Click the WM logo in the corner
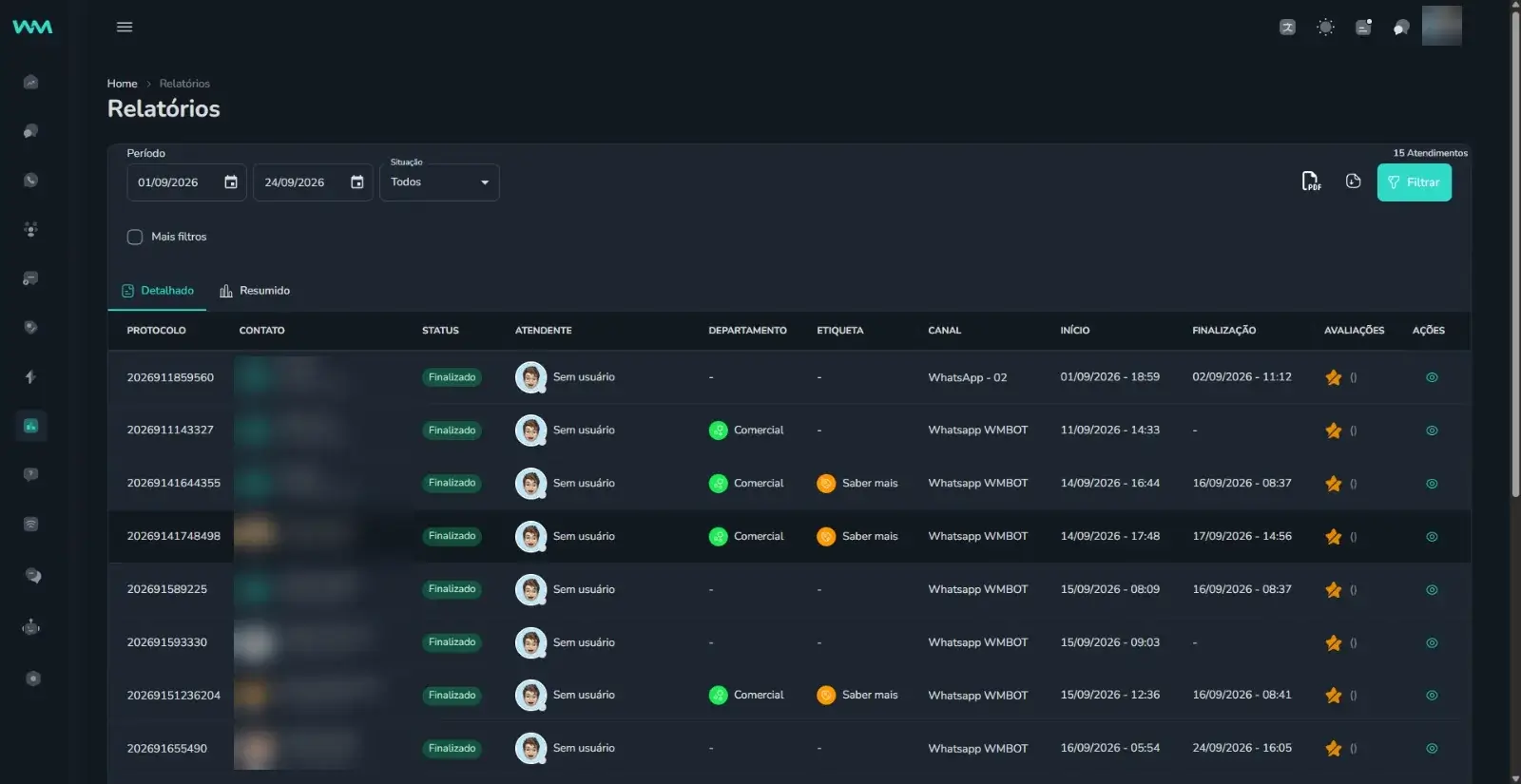The width and height of the screenshot is (1521, 784). point(32,27)
